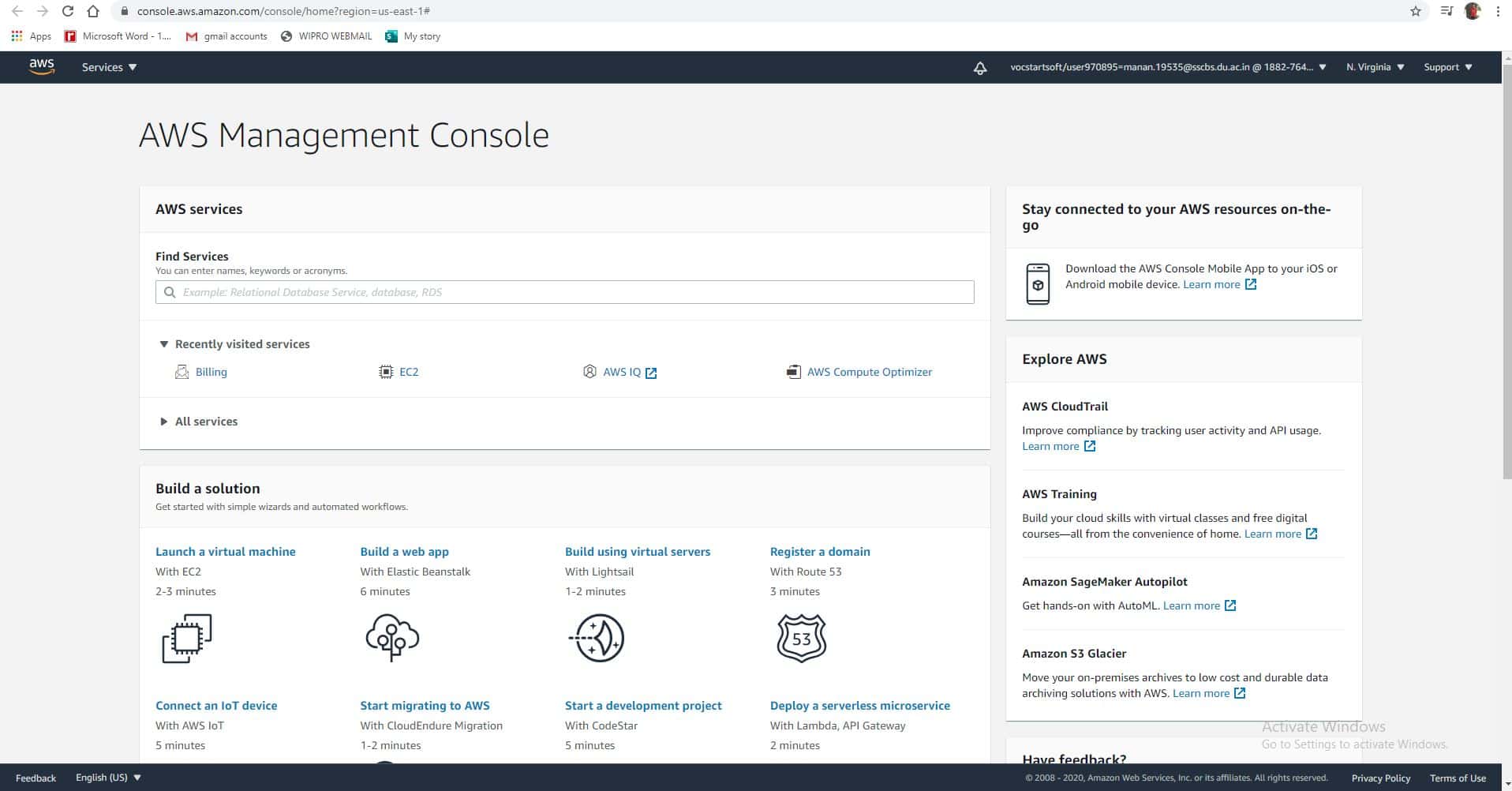The image size is (1512, 791).
Task: Click the Feedback button in the footer
Action: [x=36, y=778]
